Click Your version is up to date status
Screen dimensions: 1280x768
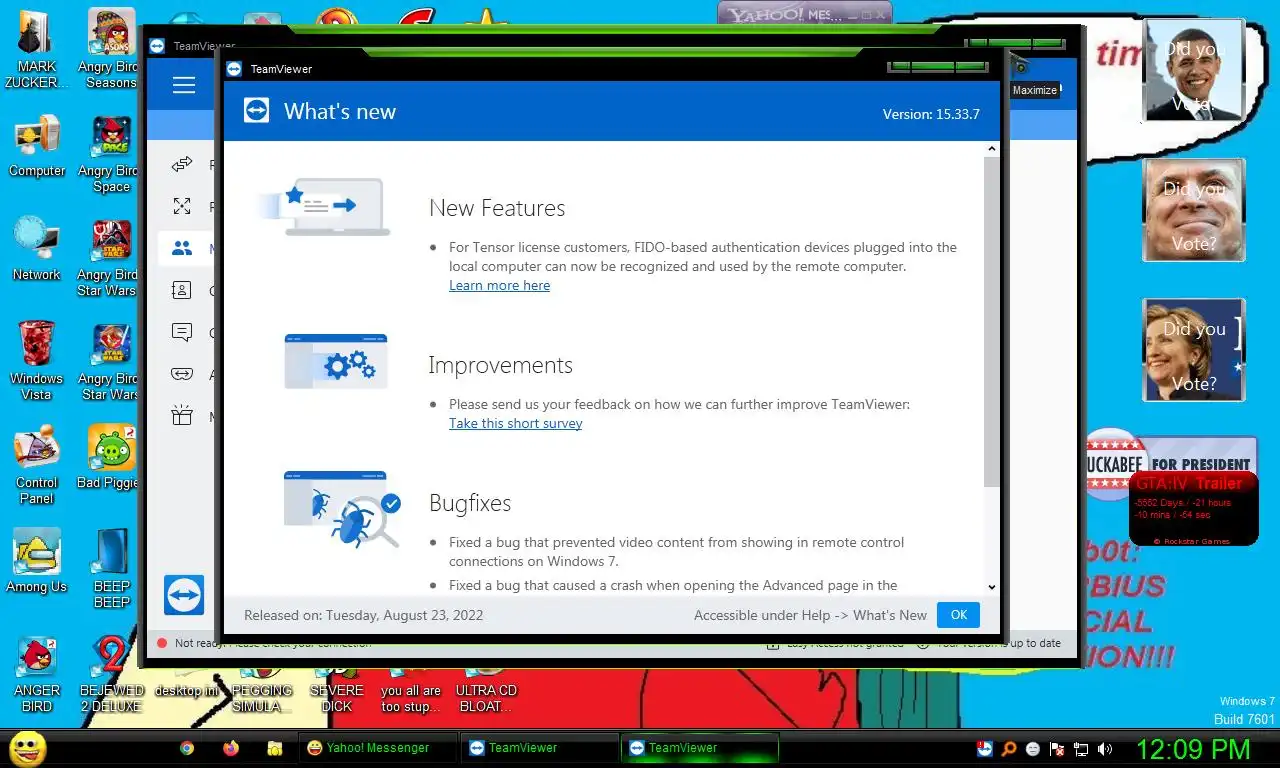pos(998,643)
